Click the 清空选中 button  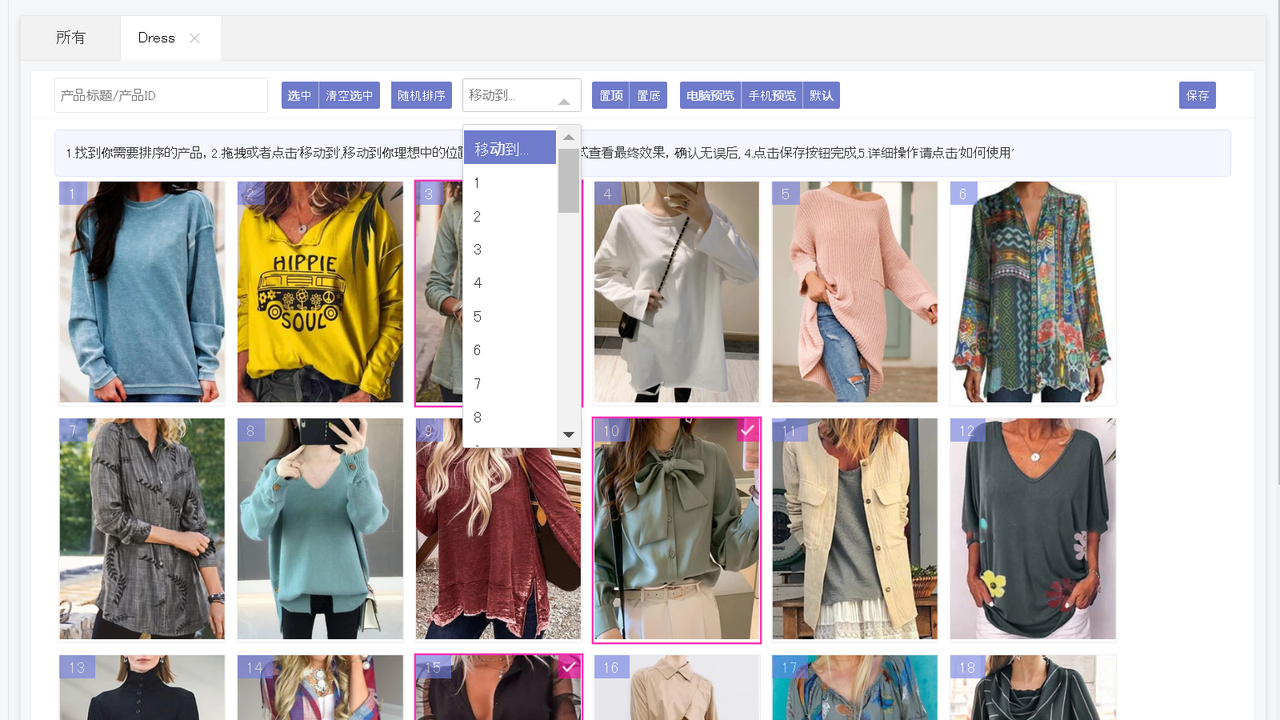(349, 96)
